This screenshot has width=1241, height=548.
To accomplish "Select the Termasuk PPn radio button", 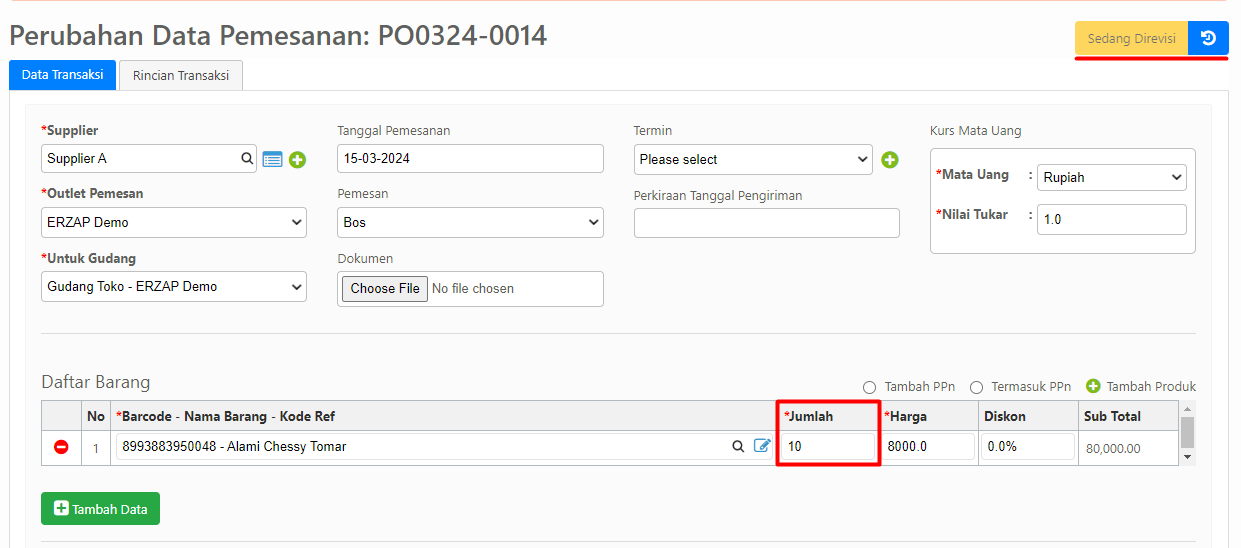I will pos(975,387).
